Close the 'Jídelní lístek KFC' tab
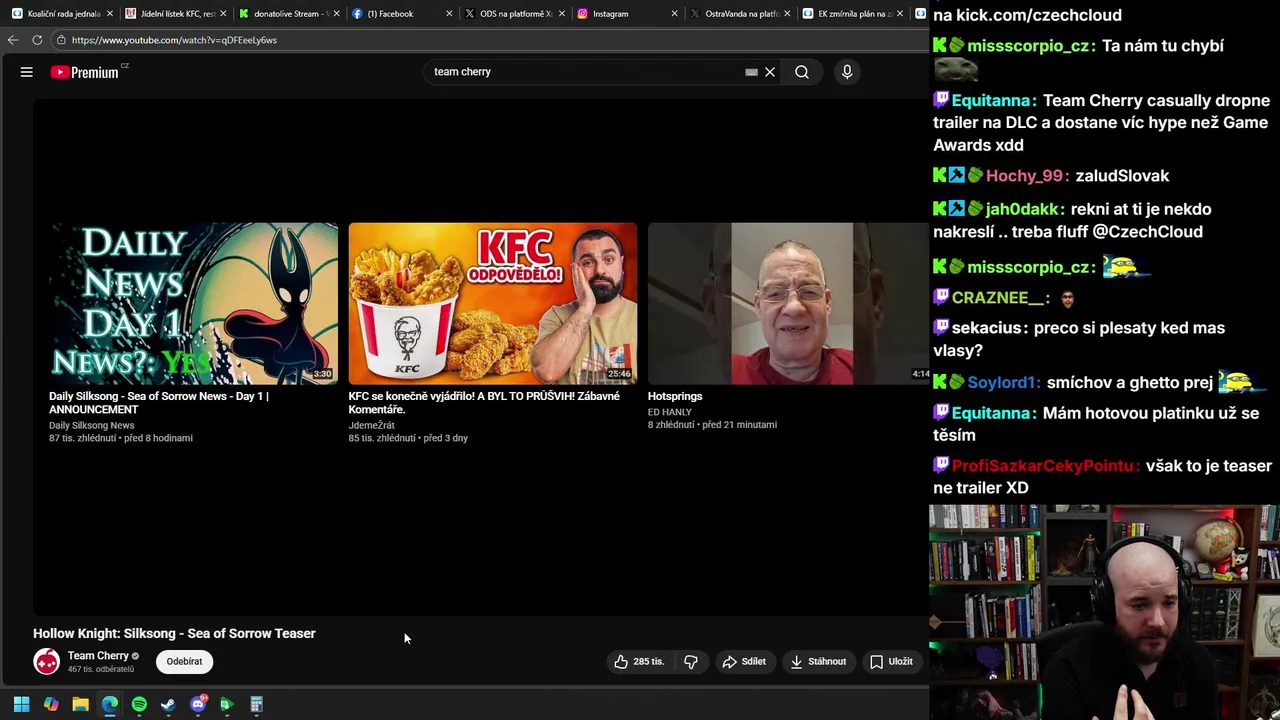This screenshot has width=1280, height=720. (x=222, y=14)
